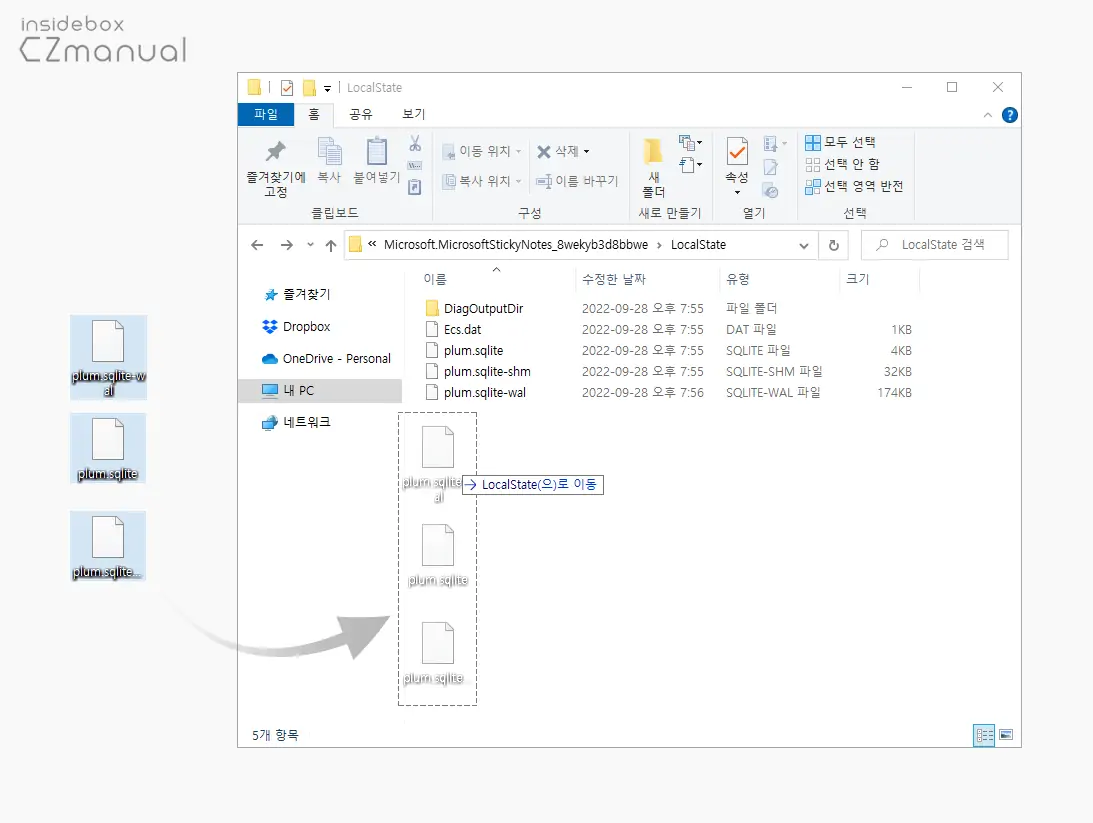Switch to the 공유 ribbon tab
Screen dimensions: 1093x823
point(360,114)
